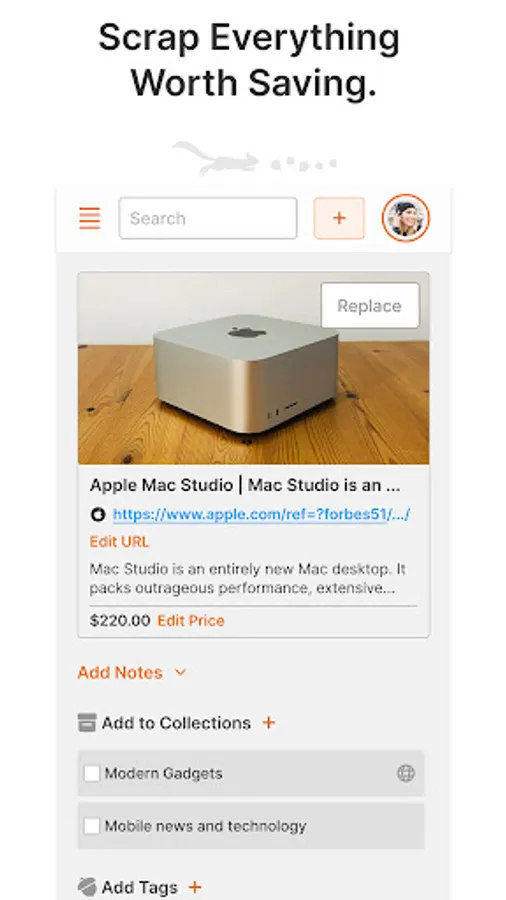Click the collections archive box icon
This screenshot has width=506, height=900.
(87, 723)
